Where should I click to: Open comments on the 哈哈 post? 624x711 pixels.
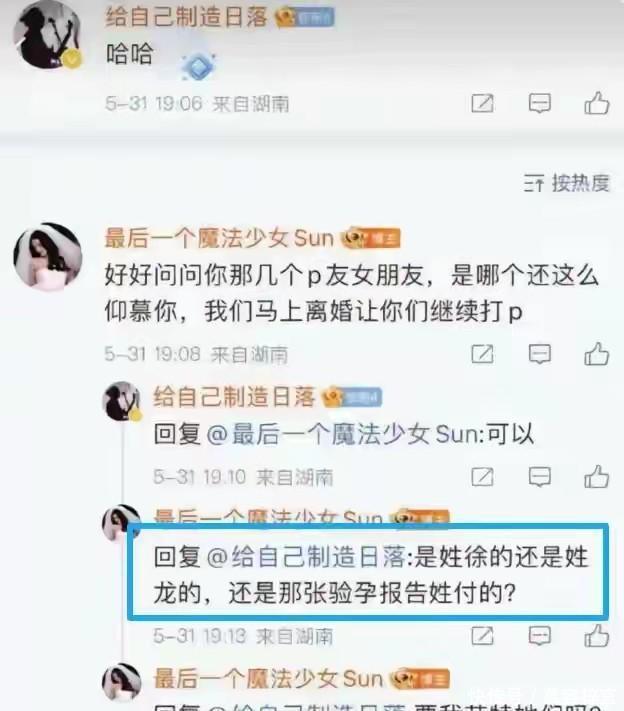(540, 103)
